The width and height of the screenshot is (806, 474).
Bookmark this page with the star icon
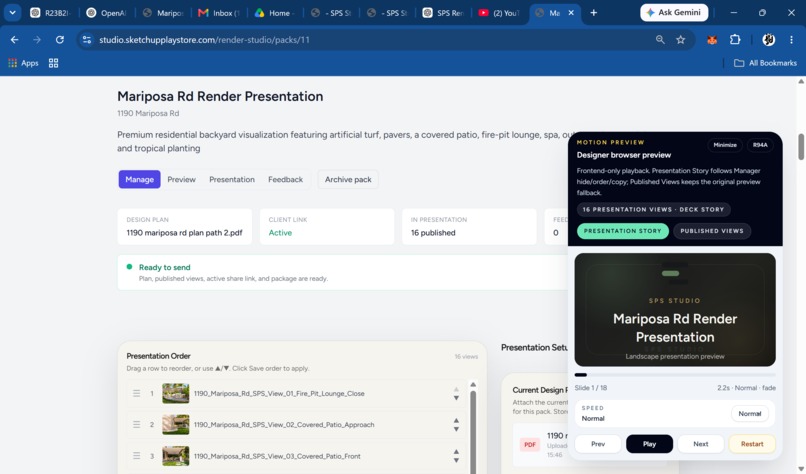pos(681,40)
